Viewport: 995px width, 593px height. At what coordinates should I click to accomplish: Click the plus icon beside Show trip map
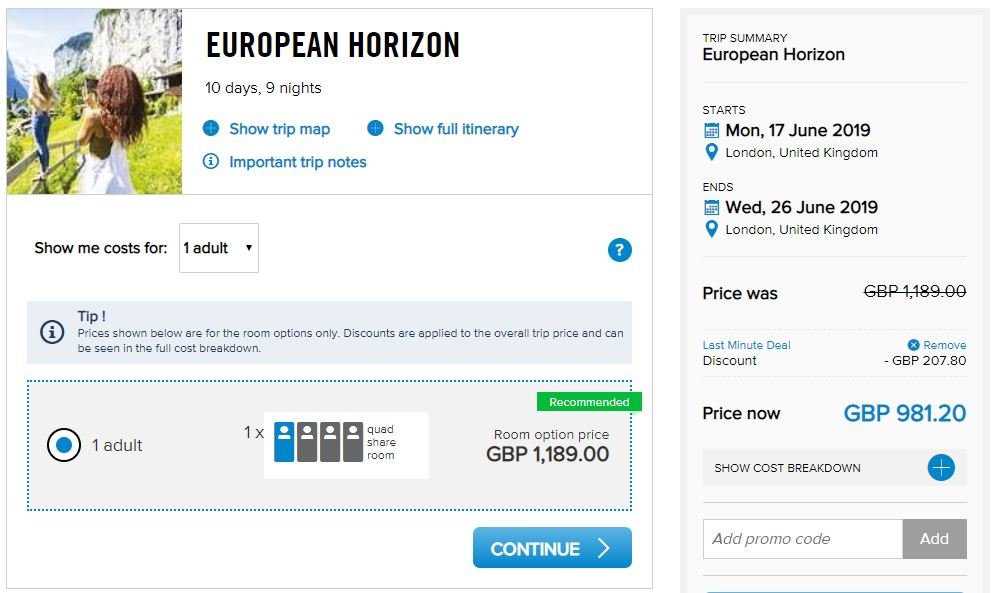[211, 128]
